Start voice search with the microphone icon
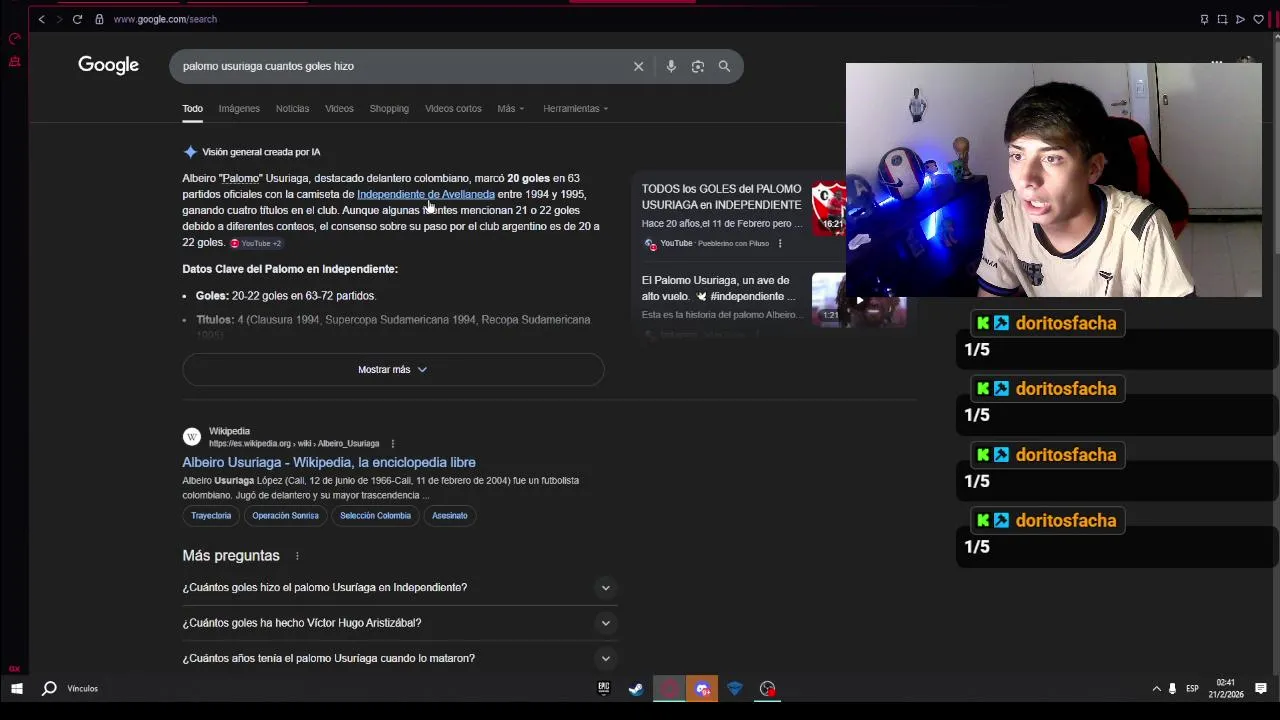This screenshot has width=1280, height=720. tap(671, 66)
